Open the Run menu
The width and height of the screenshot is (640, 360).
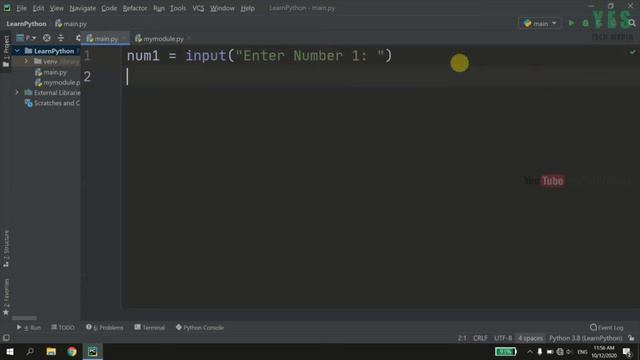click(159, 8)
